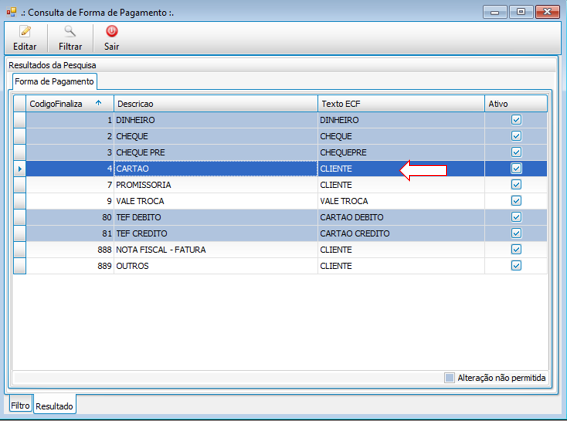The height and width of the screenshot is (421, 567).
Task: Select the NOTA FISCAL - FATURA cell
Action: pos(216,250)
